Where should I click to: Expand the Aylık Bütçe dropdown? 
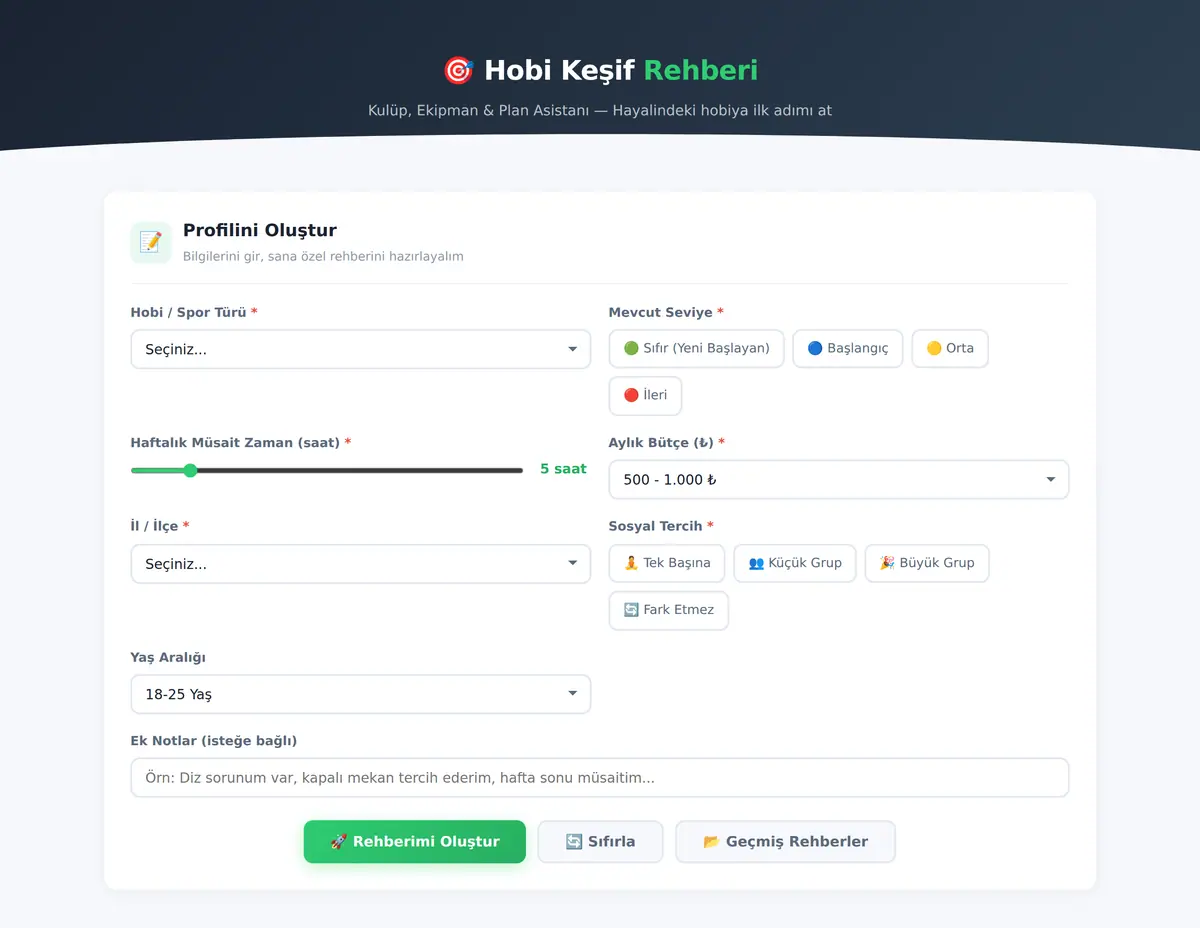click(x=839, y=480)
